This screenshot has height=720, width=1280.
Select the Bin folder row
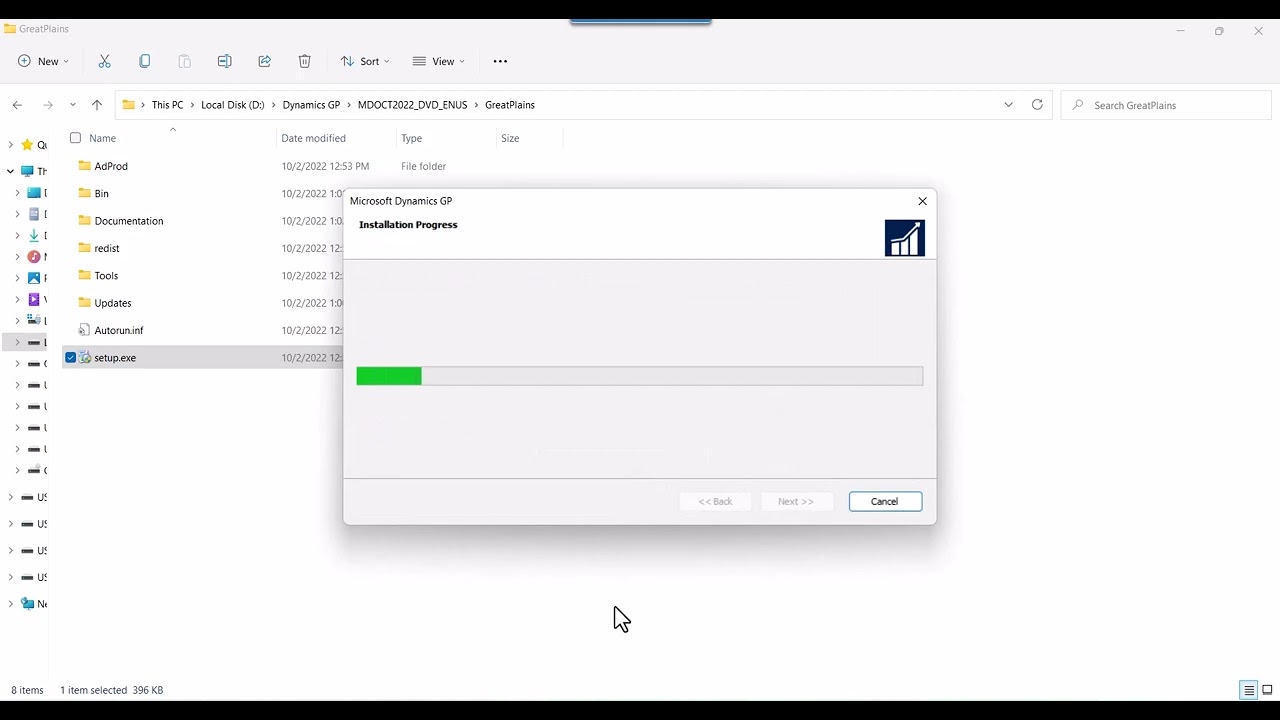tap(203, 193)
